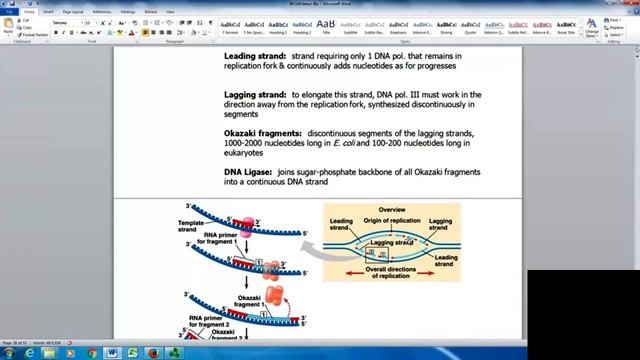Apply the yellow text highlight color
The height and width of the screenshot is (360, 640).
[x=120, y=33]
